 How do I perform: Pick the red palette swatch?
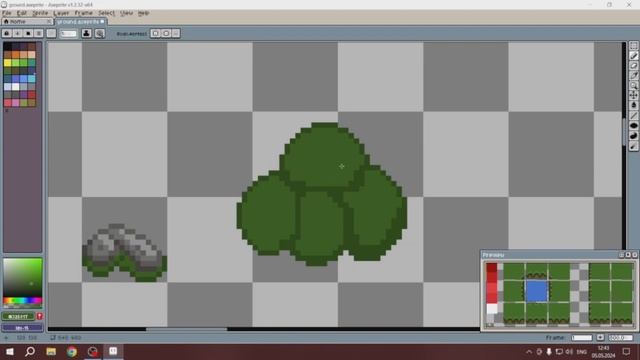pos(31,95)
